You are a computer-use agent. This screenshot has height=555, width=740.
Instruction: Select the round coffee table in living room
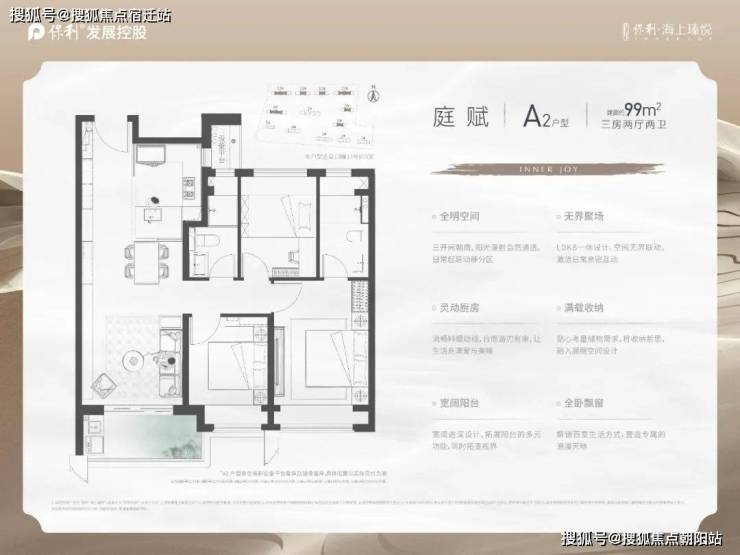tap(134, 361)
